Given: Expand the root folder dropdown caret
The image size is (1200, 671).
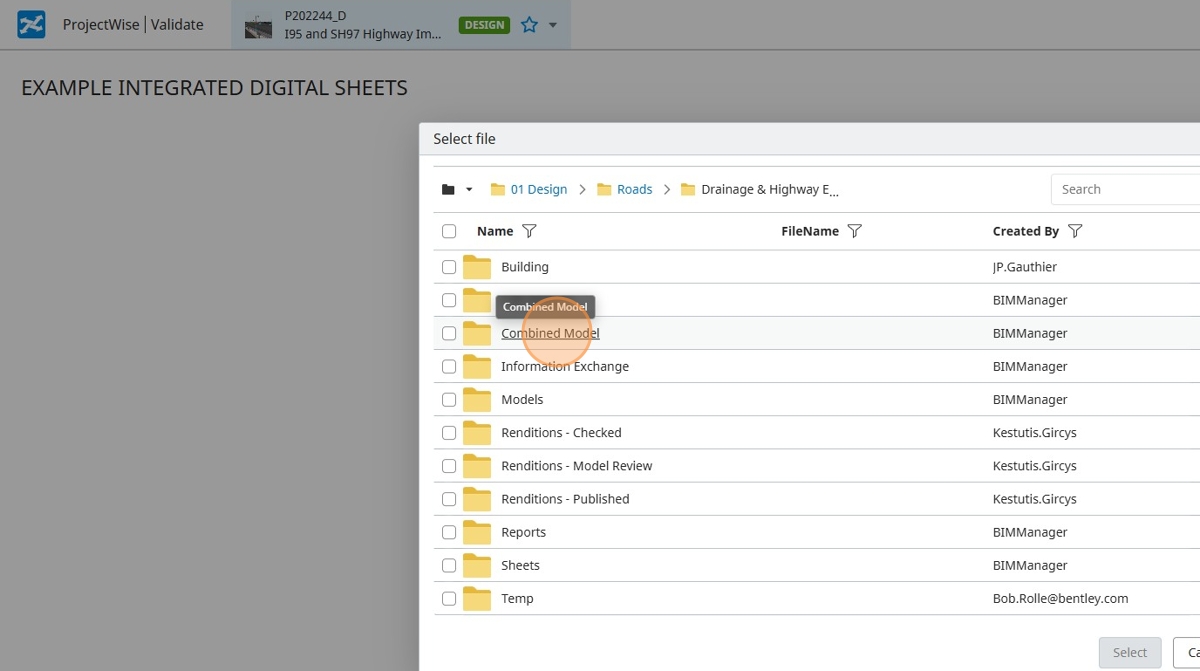Looking at the screenshot, I should pyautogui.click(x=469, y=190).
